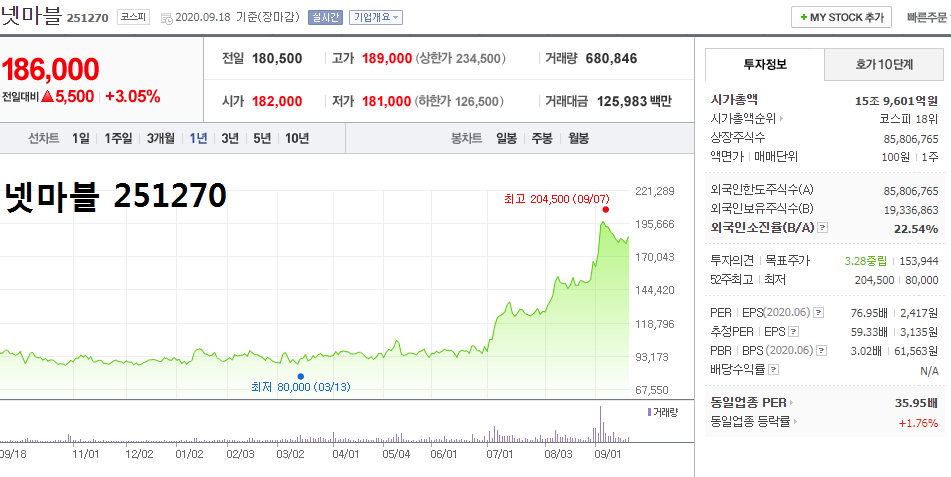
Task: Click the 실시간 button
Action: (x=325, y=18)
